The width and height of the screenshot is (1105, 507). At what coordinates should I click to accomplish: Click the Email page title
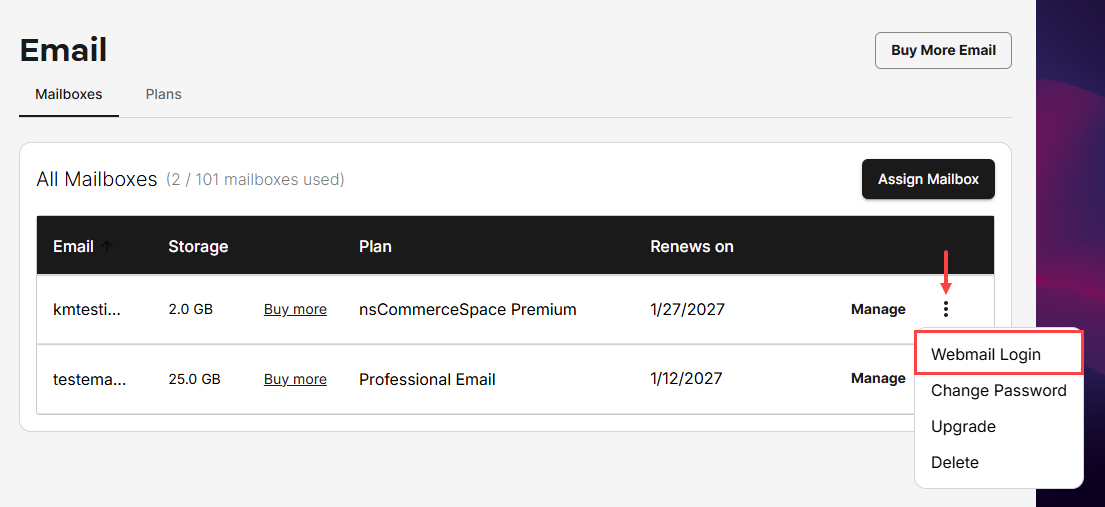pyautogui.click(x=63, y=51)
